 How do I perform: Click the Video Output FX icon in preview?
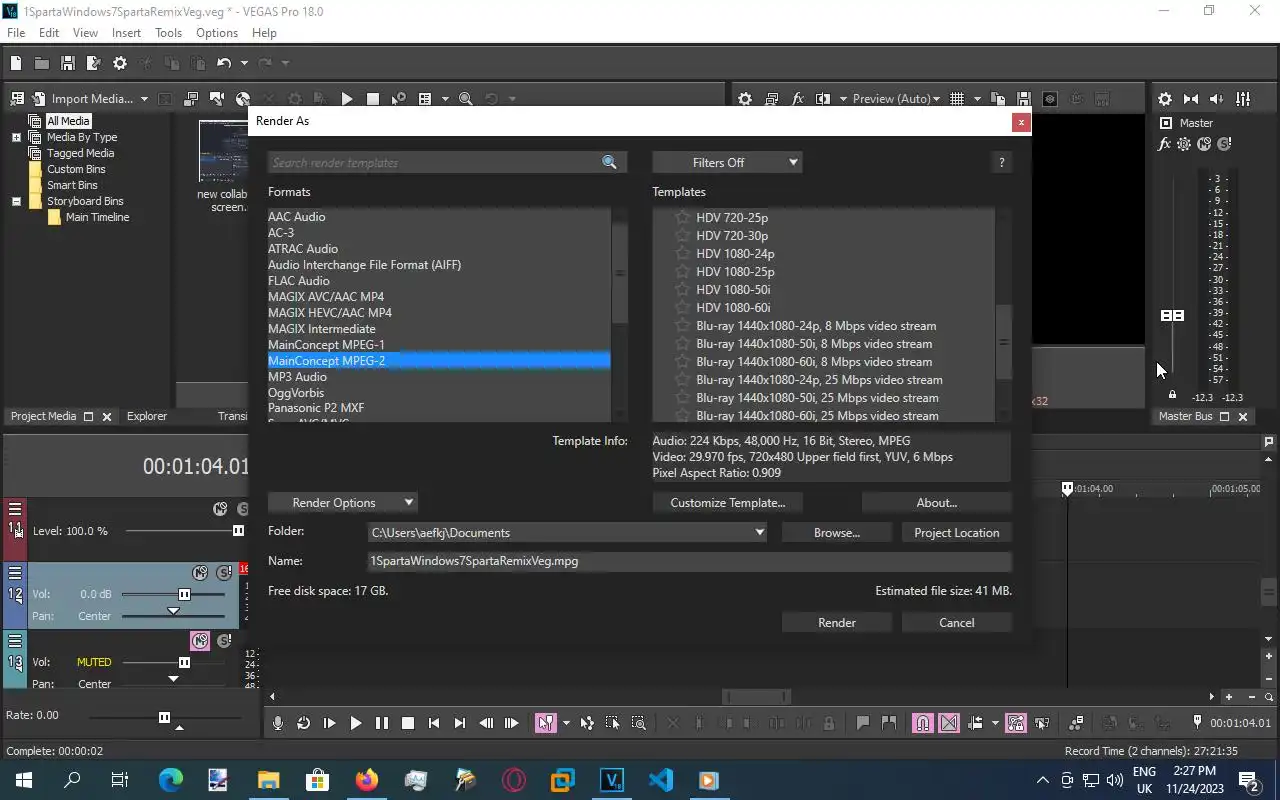(798, 99)
